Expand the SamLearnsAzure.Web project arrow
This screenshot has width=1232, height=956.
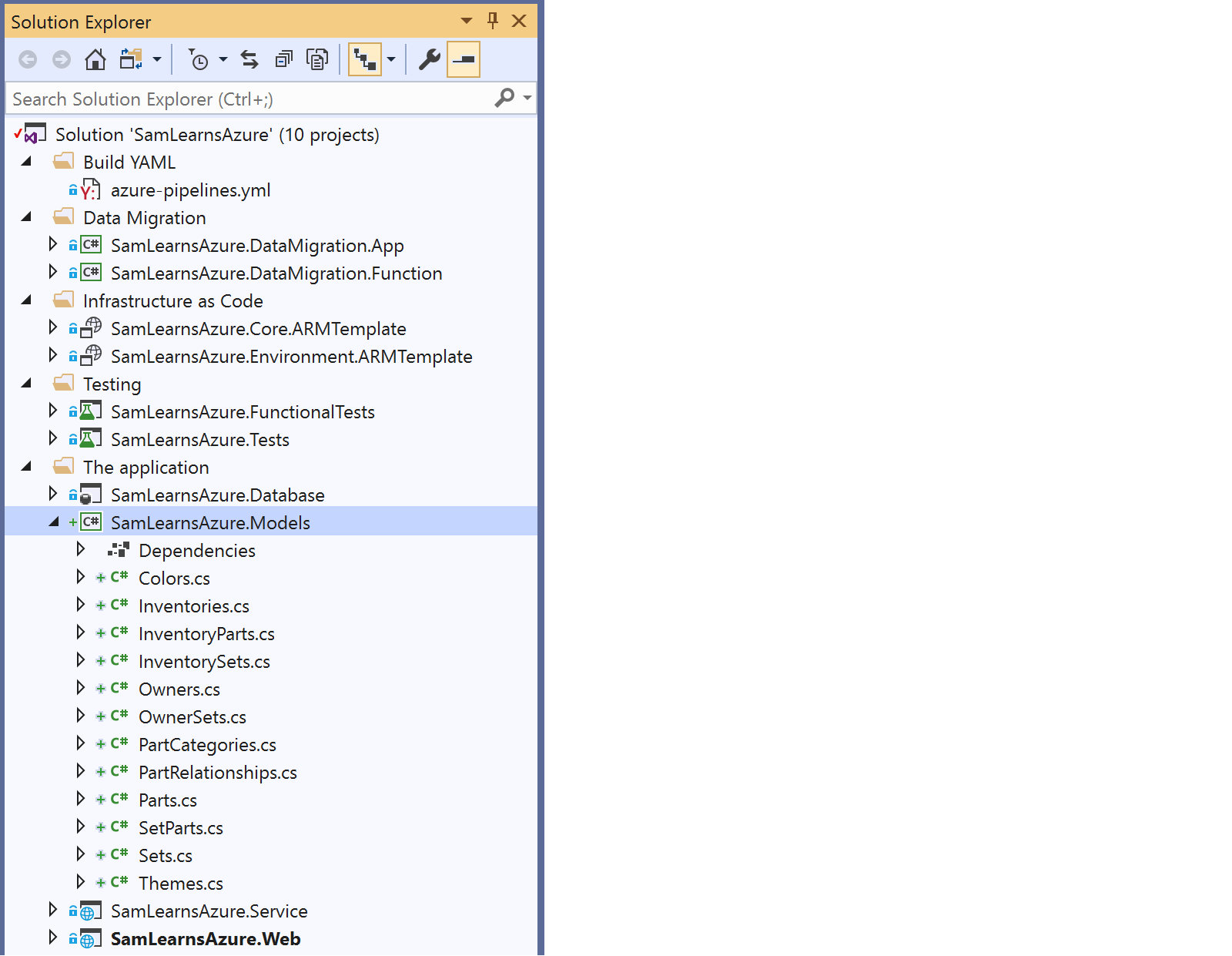[x=52, y=938]
